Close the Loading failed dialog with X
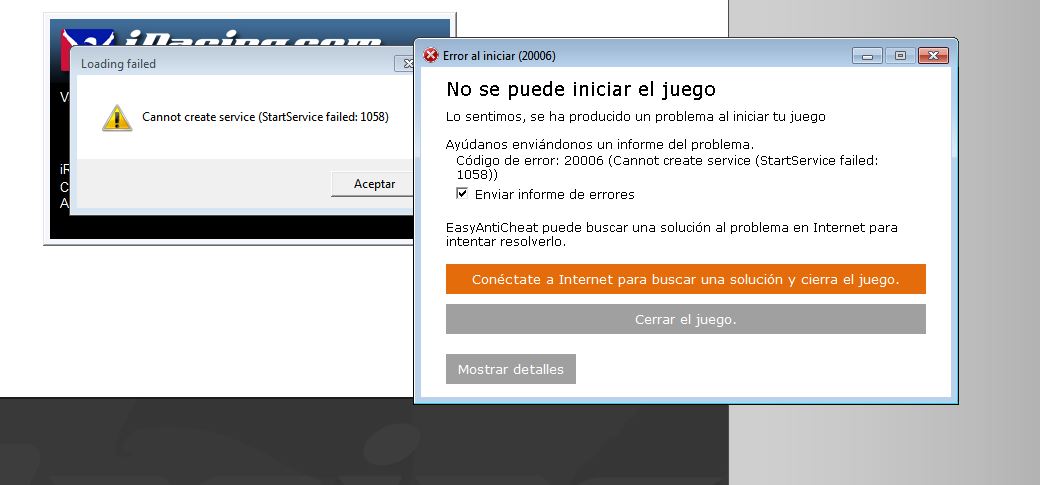 [405, 64]
